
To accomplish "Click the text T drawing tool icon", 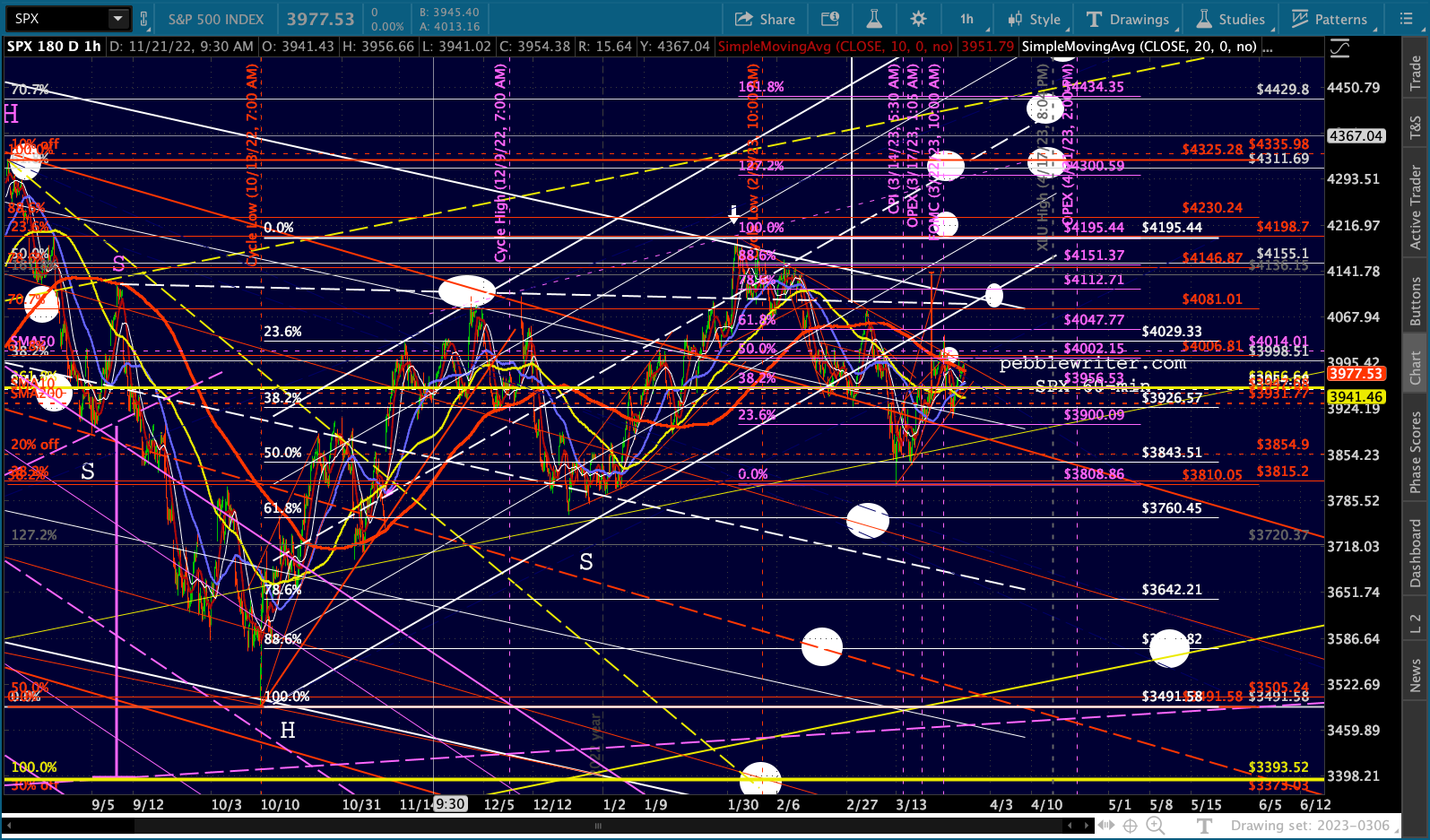I will point(1205,826).
